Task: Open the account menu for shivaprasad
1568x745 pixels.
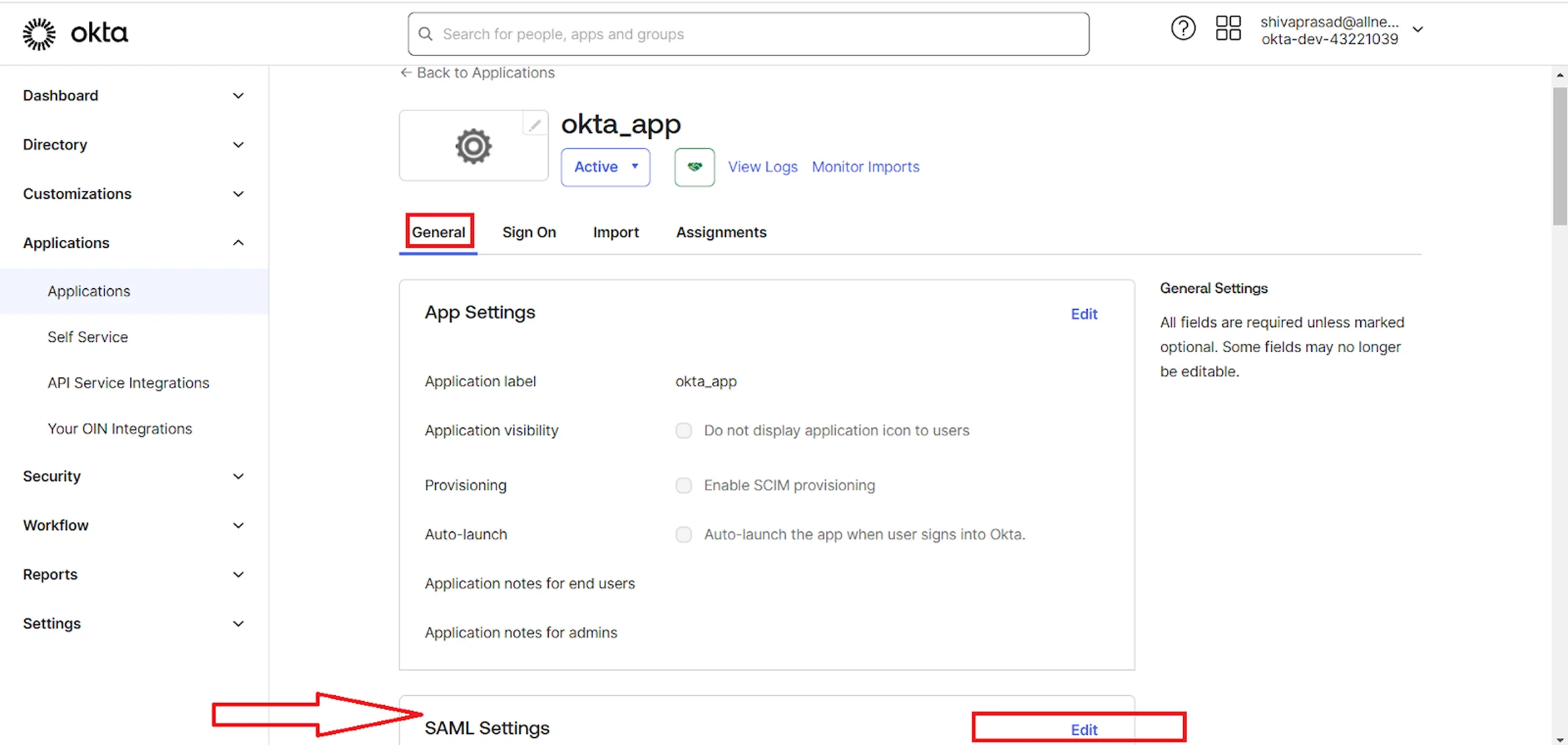Action: 1342,30
